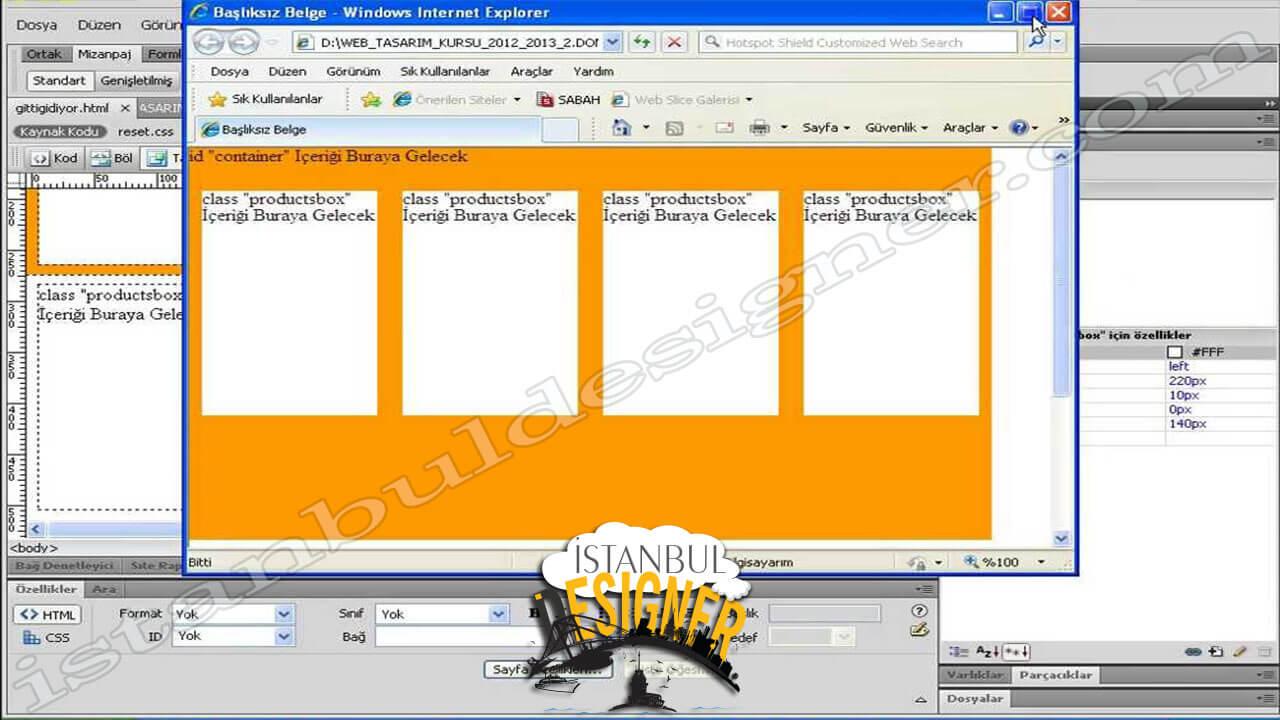Click the Add to Favorites star icon
This screenshot has width=1280, height=720.
pos(371,99)
